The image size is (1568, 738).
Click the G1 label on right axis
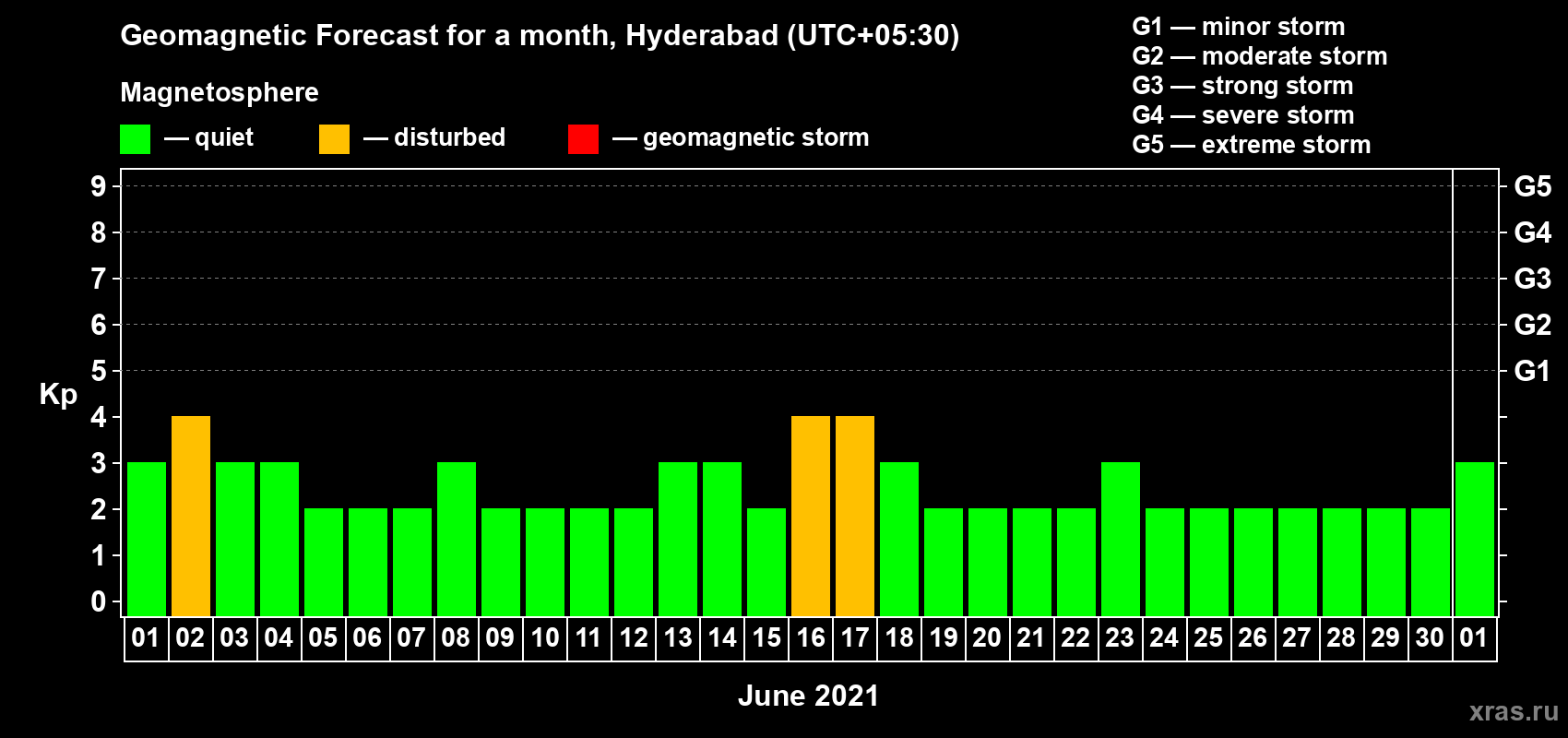1533,371
